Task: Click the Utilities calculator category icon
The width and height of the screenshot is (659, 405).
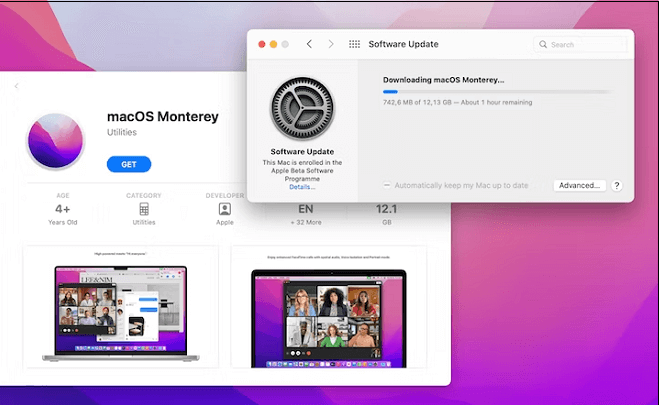Action: click(144, 209)
